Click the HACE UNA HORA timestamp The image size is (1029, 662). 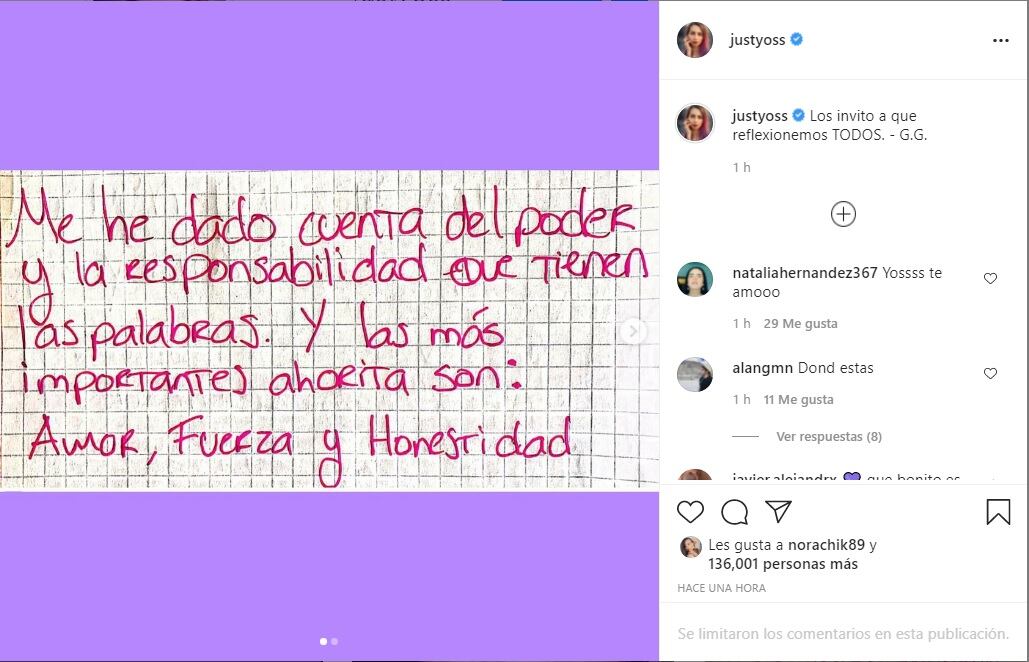(x=721, y=588)
